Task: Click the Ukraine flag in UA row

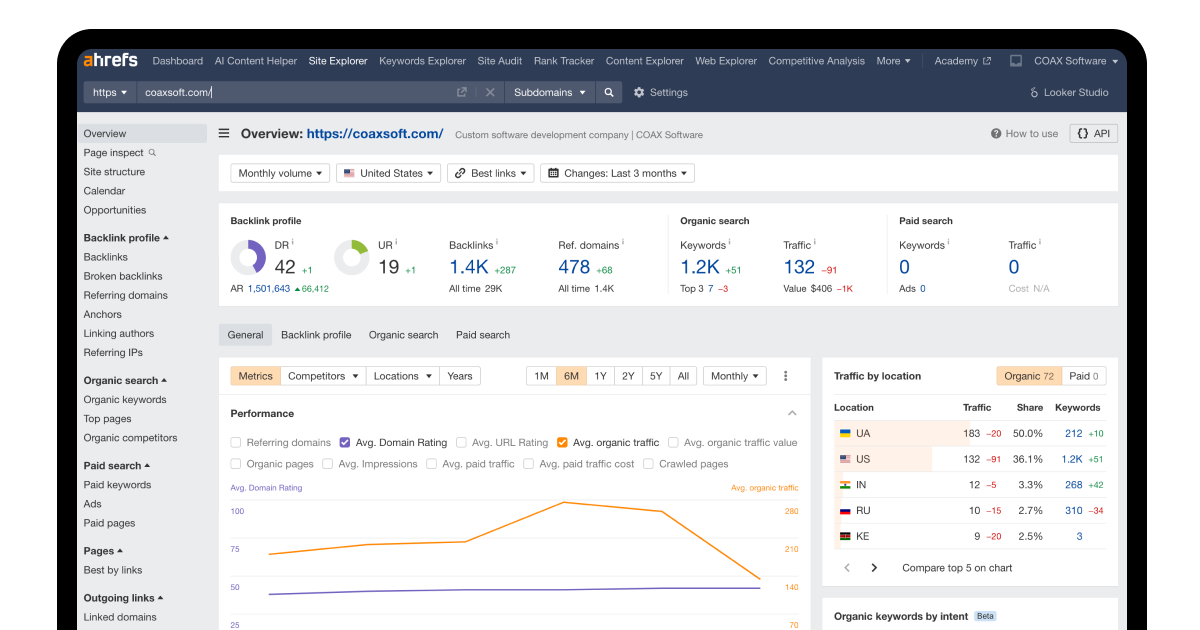Action: pos(845,433)
